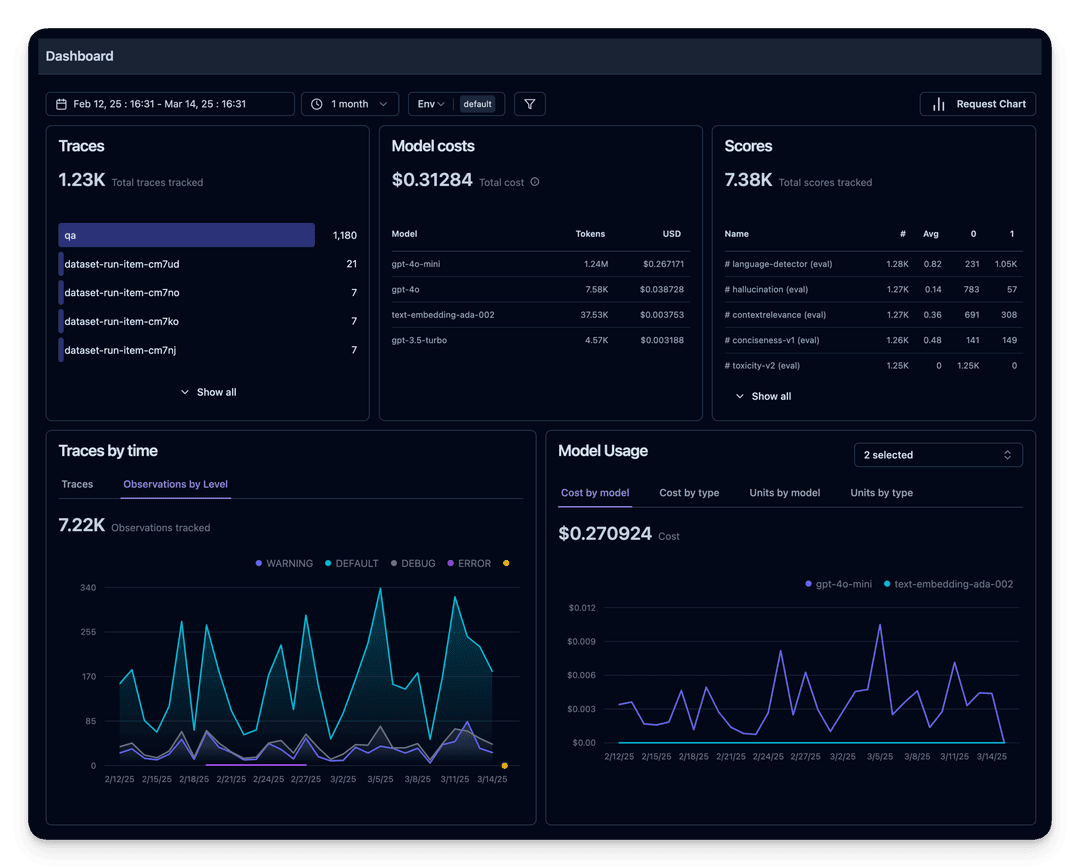Click the $0.31284 total cost value
This screenshot has height=868, width=1080.
pyautogui.click(x=432, y=180)
